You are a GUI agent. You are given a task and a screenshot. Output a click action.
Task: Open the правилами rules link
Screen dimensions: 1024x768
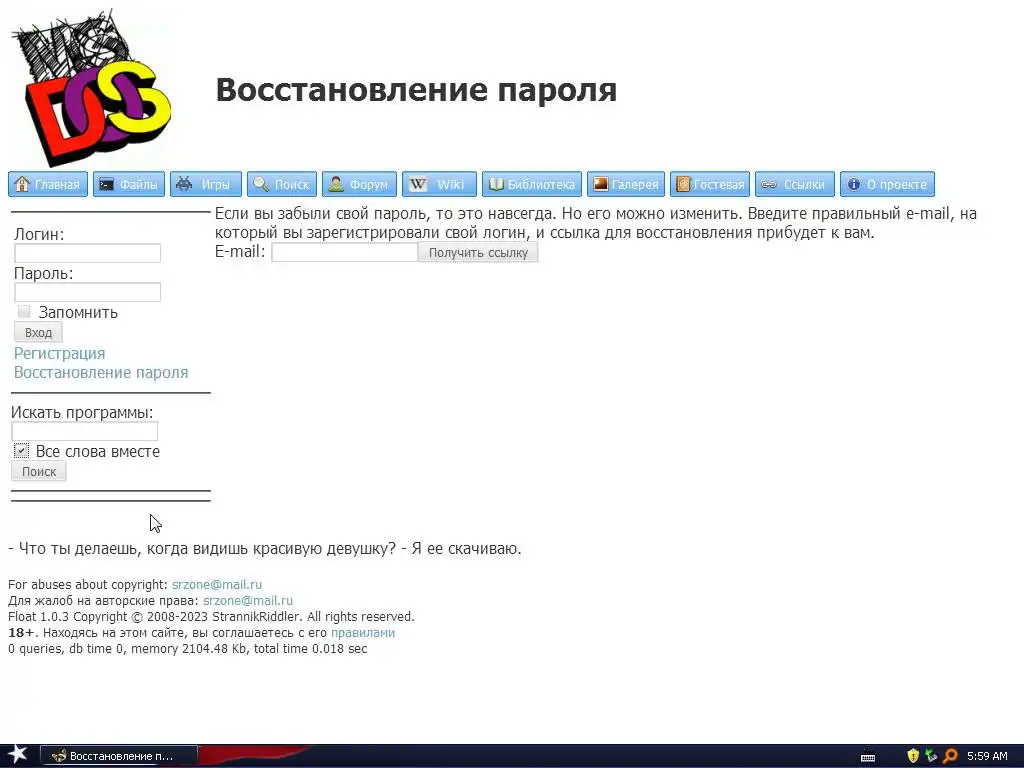click(x=363, y=633)
